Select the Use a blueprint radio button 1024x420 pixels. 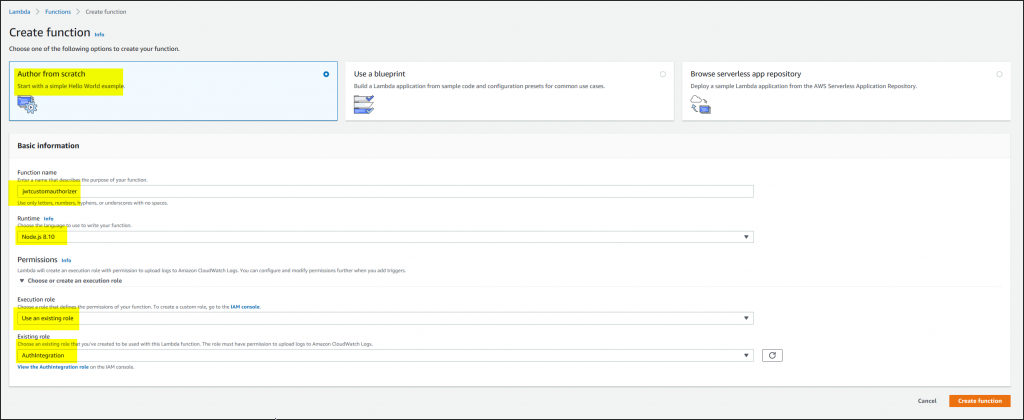662,74
